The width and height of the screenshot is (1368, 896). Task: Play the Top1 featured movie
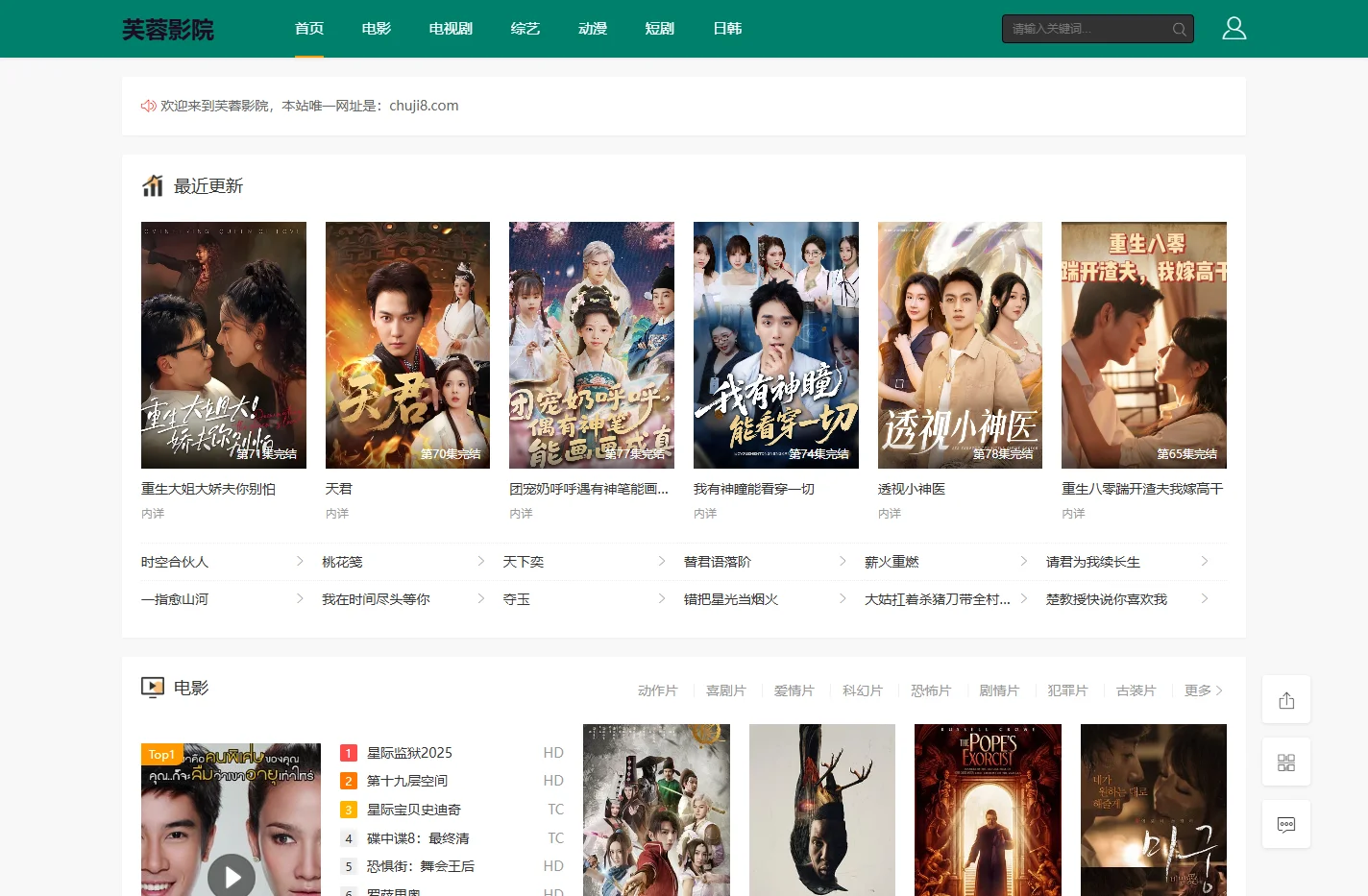click(232, 875)
